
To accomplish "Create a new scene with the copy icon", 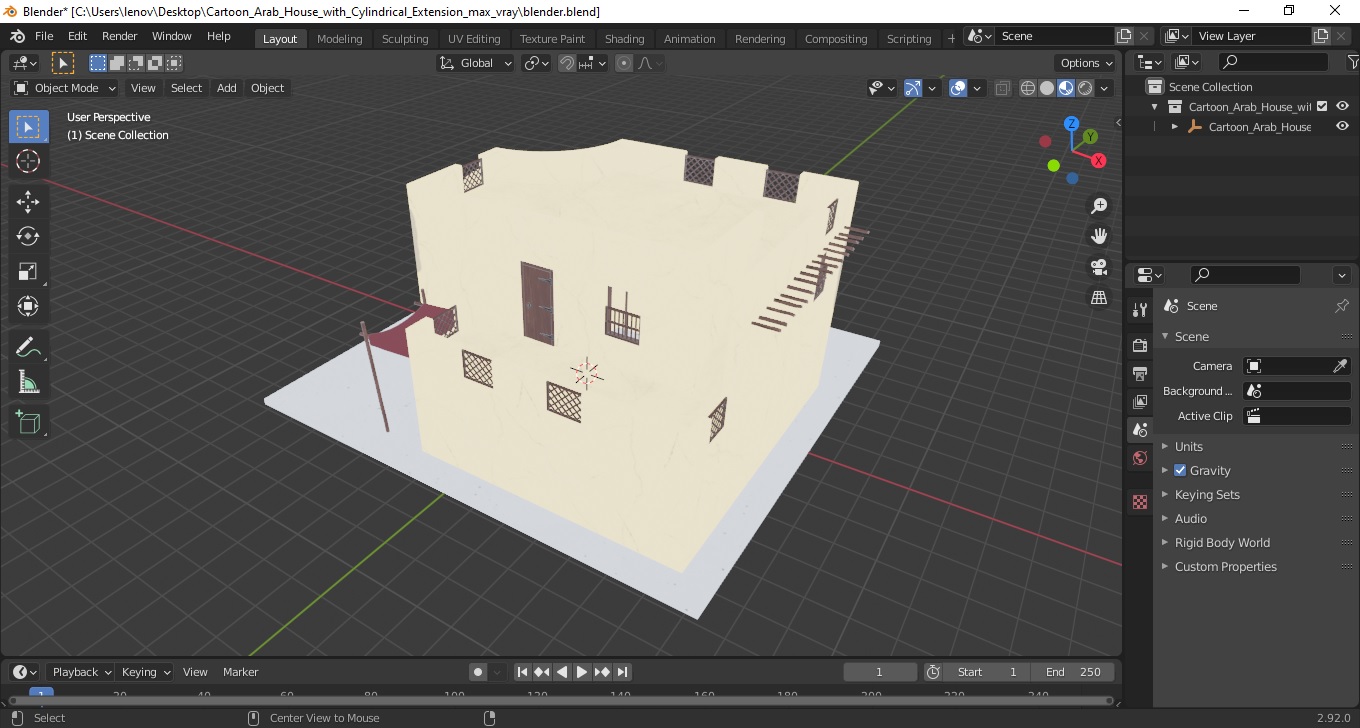I will click(x=1124, y=36).
